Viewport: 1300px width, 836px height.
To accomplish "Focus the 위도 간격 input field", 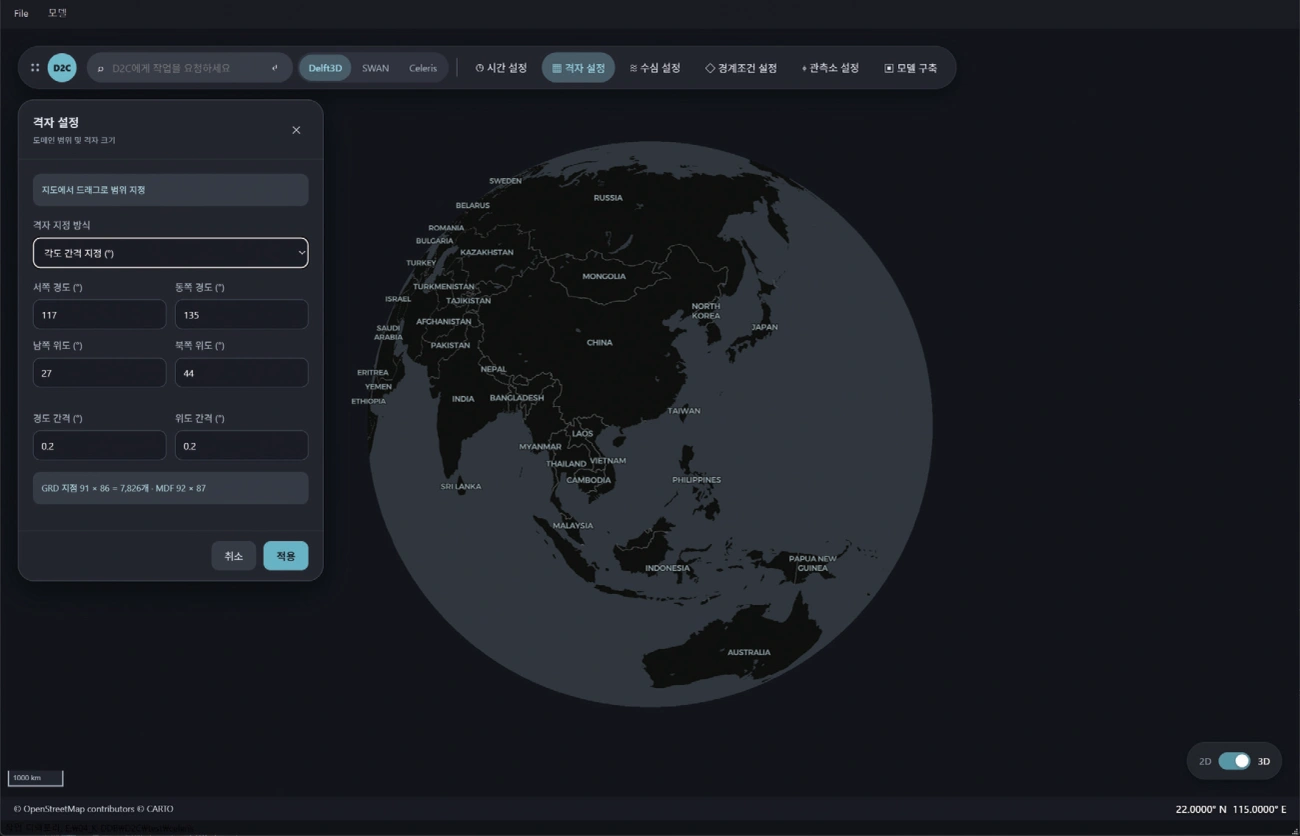I will [x=241, y=446].
